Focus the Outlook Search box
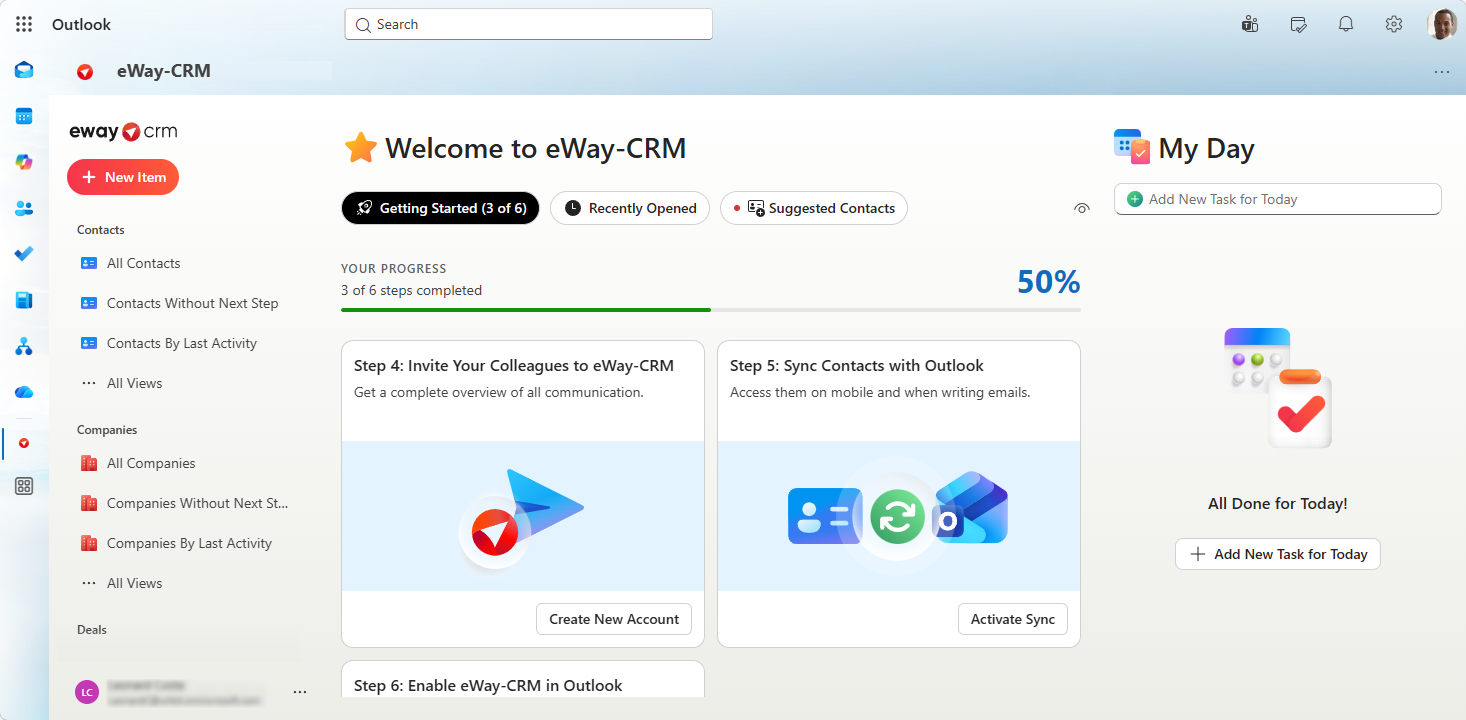Screen dimensions: 1466x720 click(x=528, y=24)
